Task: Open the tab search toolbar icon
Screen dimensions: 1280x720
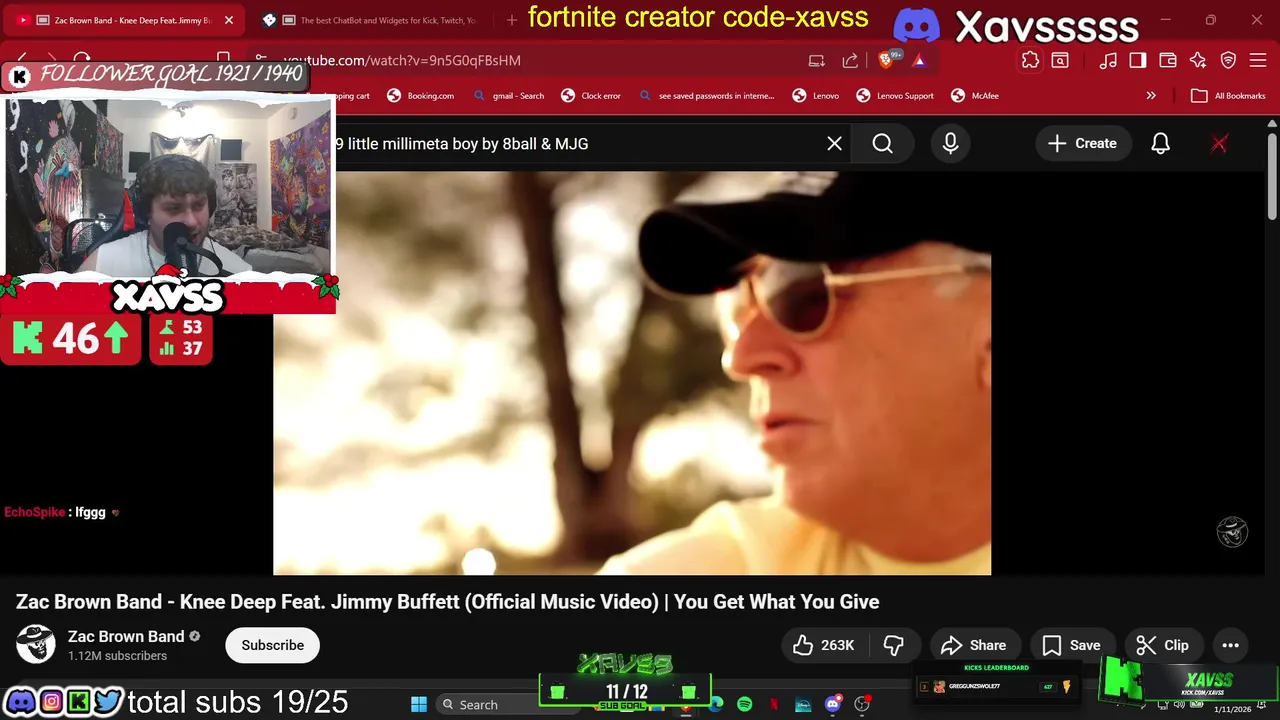Action: pos(1060,61)
